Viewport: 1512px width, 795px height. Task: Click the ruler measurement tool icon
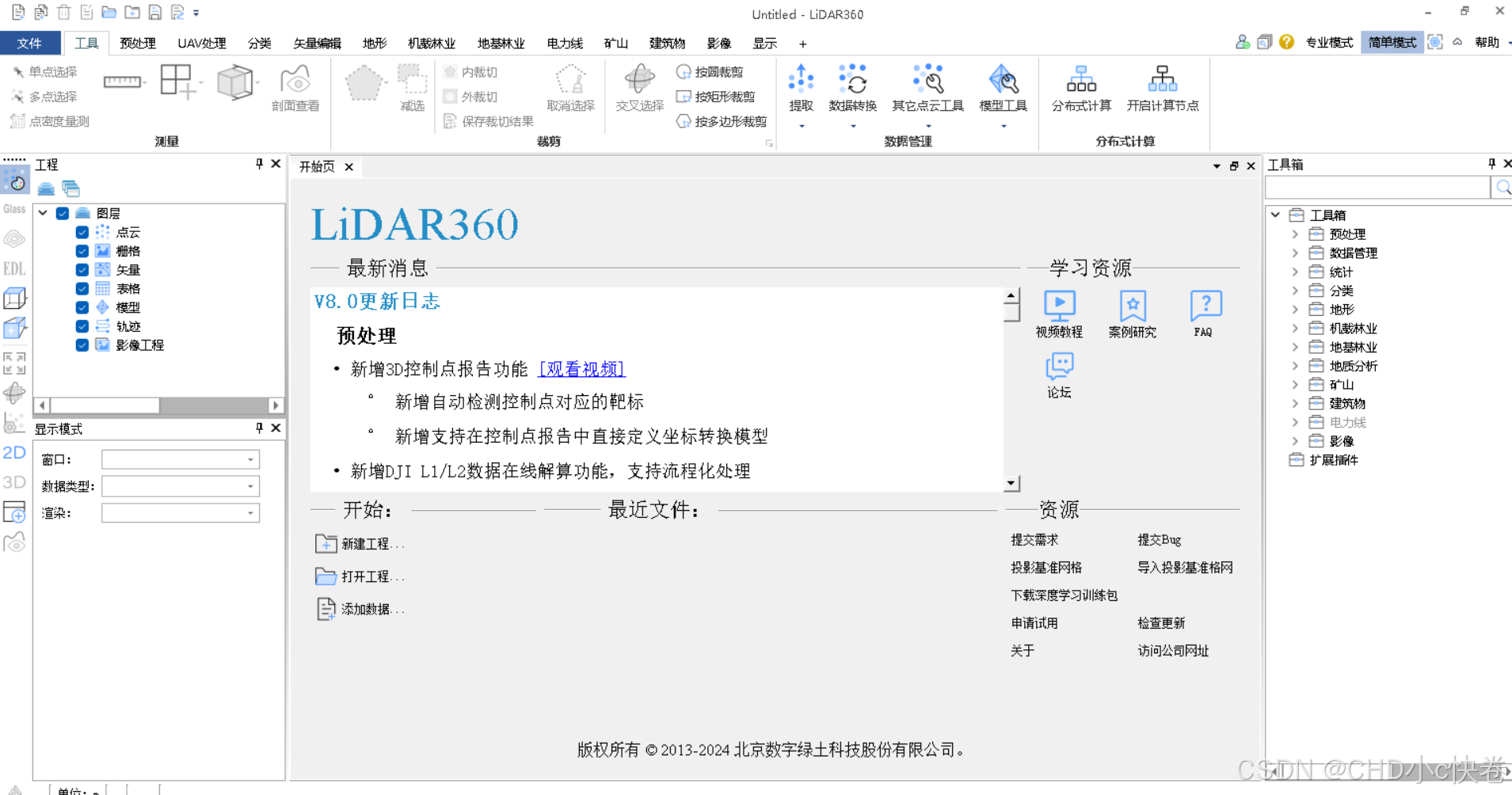[122, 82]
